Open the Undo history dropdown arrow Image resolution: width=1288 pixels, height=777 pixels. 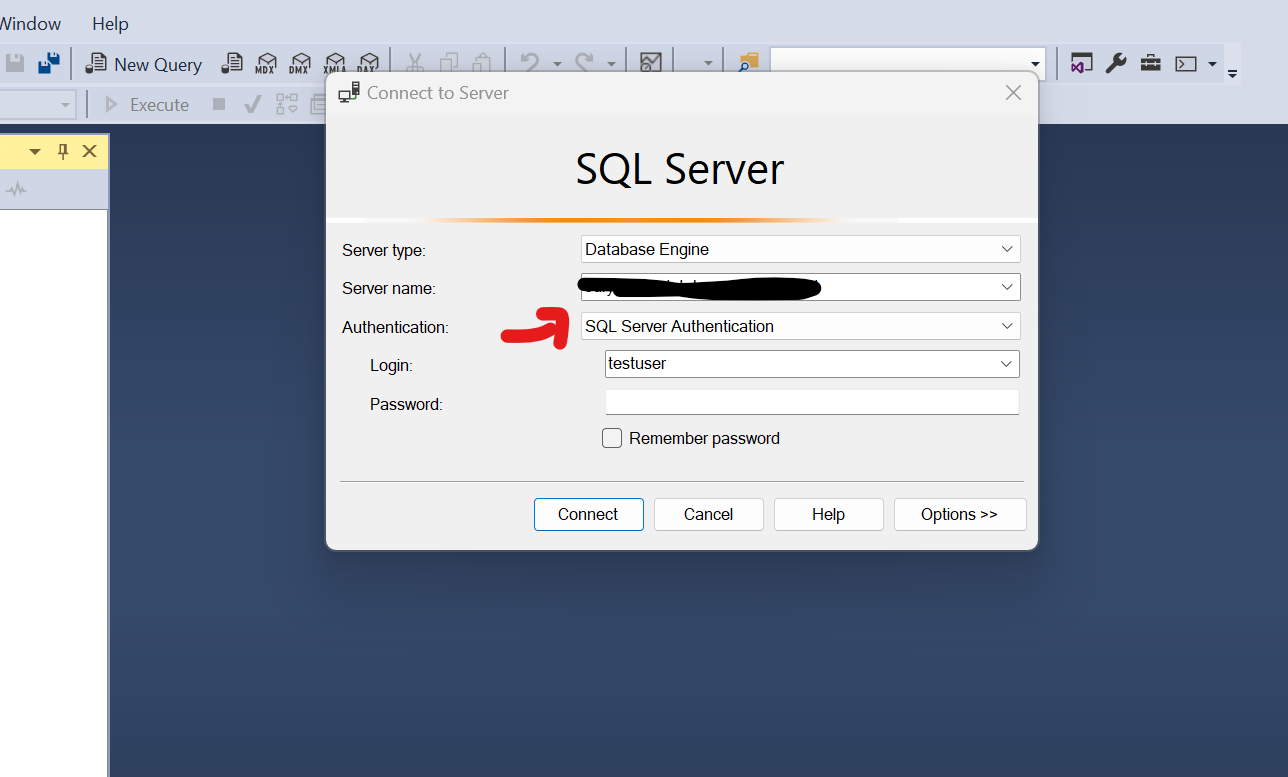click(x=557, y=64)
